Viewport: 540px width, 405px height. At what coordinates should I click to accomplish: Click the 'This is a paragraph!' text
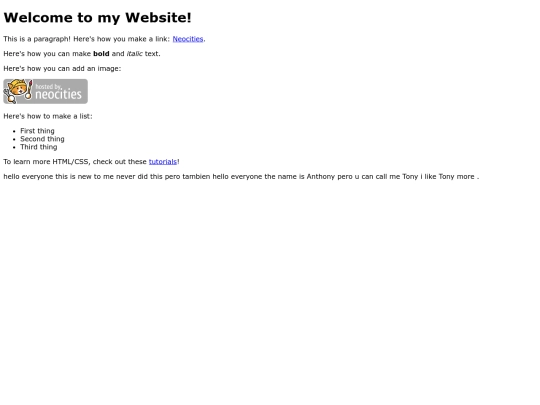[x=37, y=39]
